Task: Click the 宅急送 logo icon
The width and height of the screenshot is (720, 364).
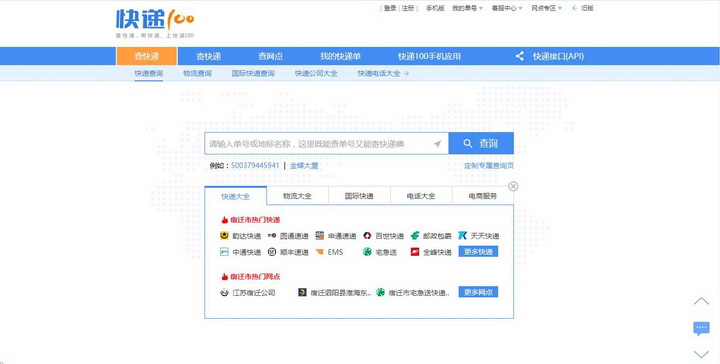Action: [367, 252]
